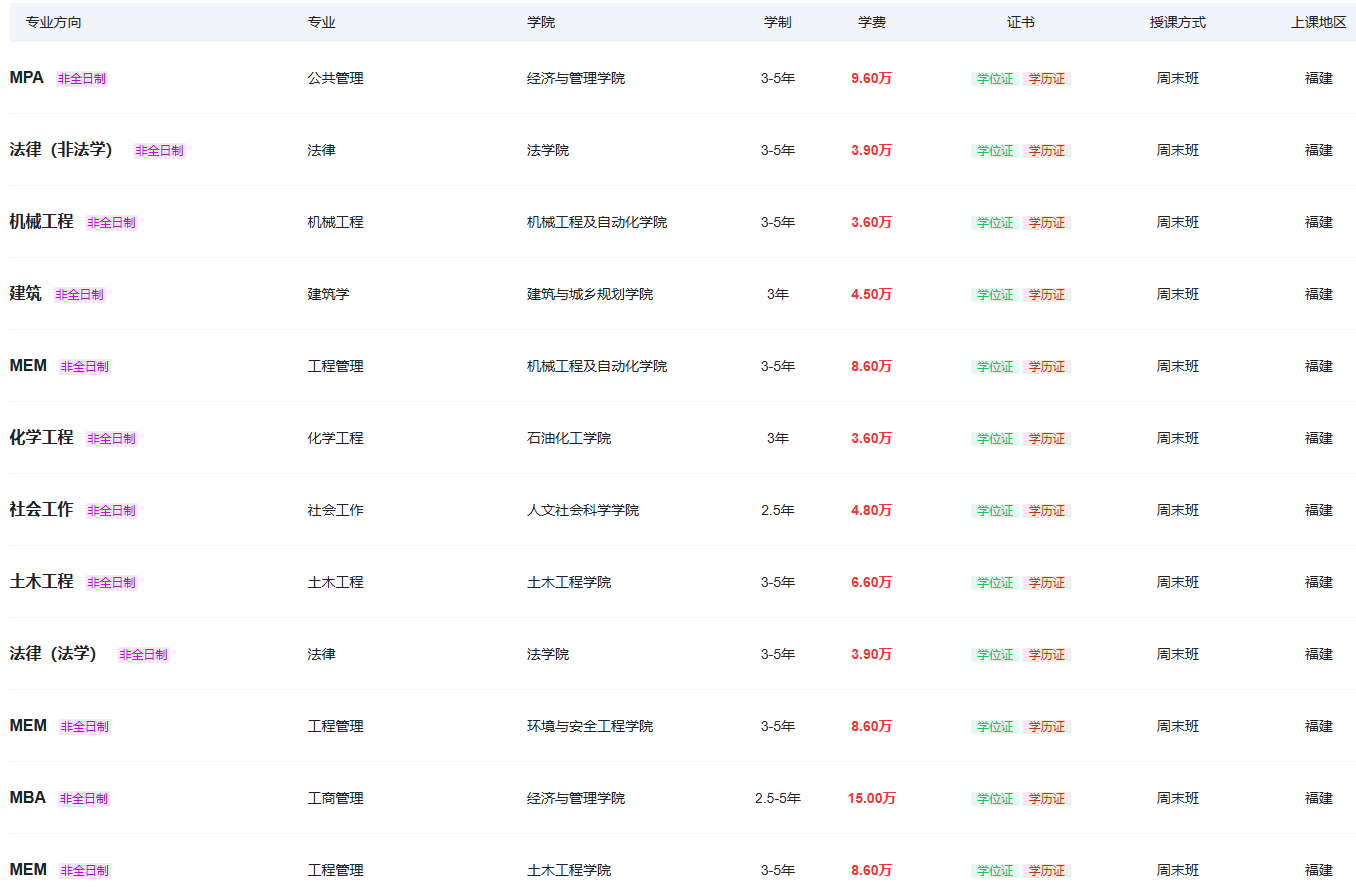Click the MBA program title

pos(28,798)
